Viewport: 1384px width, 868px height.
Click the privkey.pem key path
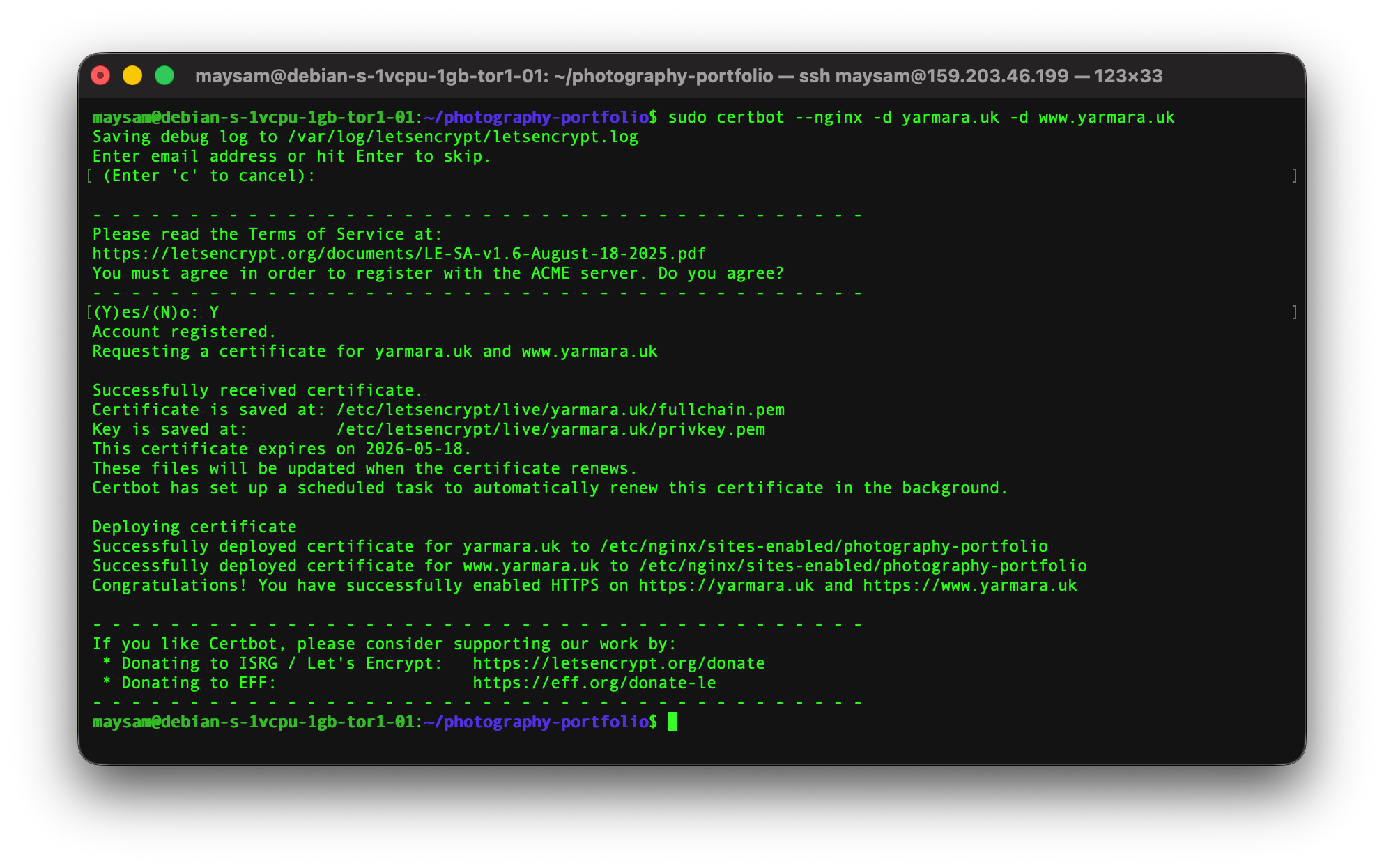click(x=551, y=429)
